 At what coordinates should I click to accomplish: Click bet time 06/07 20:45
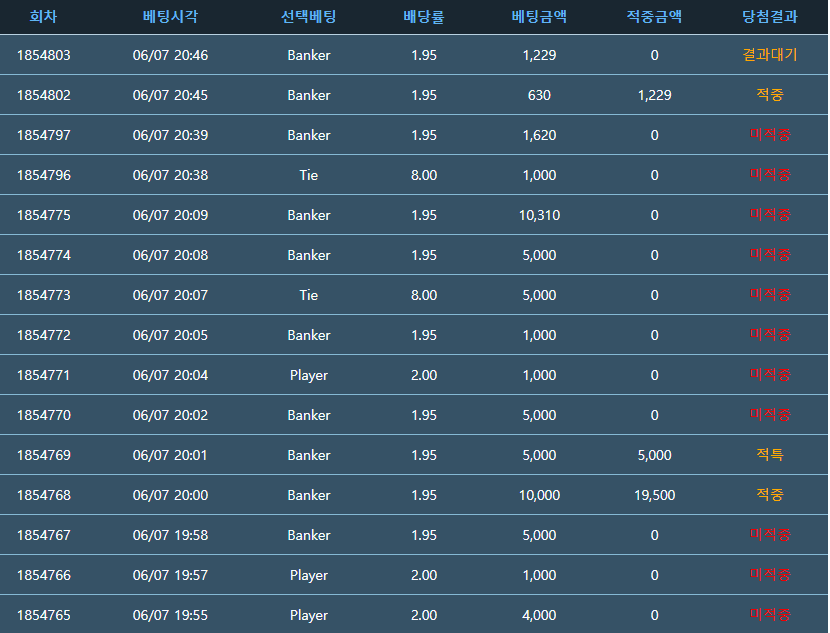coord(170,95)
